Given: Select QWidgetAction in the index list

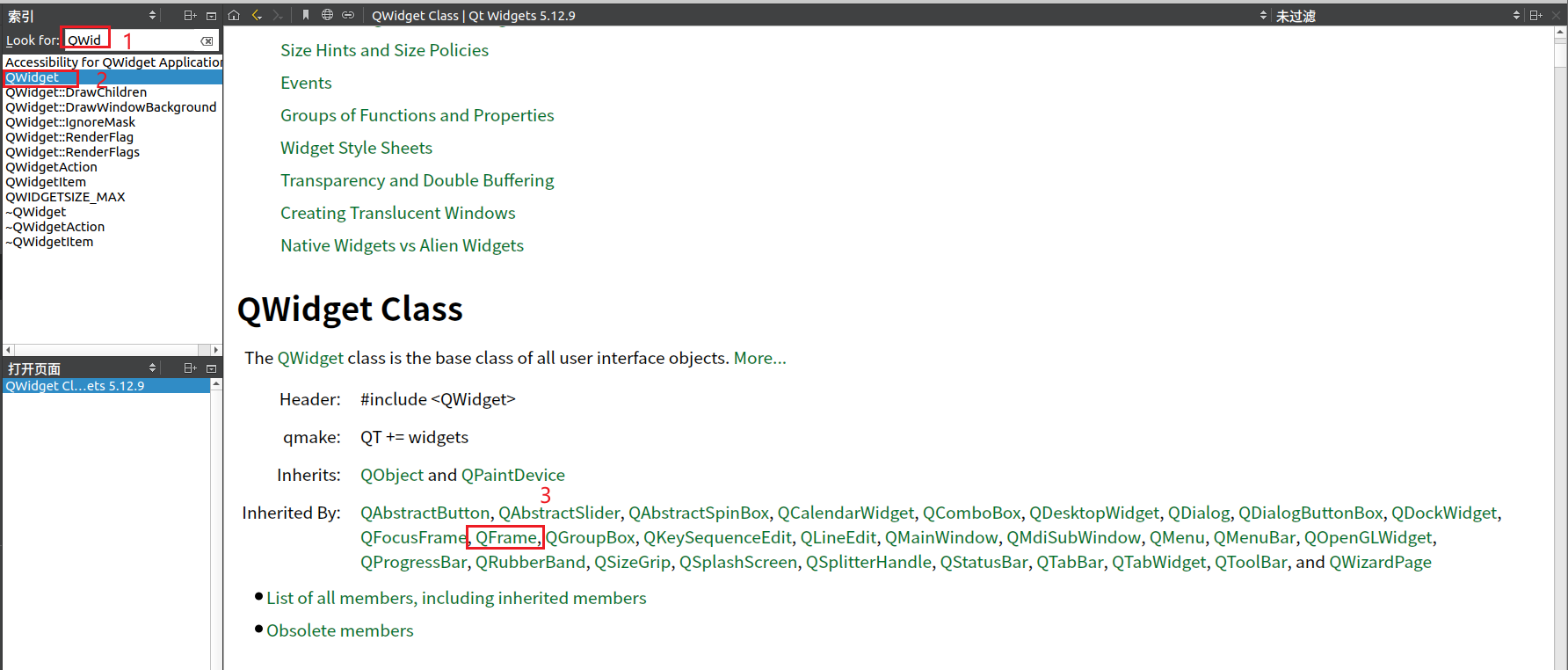Looking at the screenshot, I should [113, 167].
